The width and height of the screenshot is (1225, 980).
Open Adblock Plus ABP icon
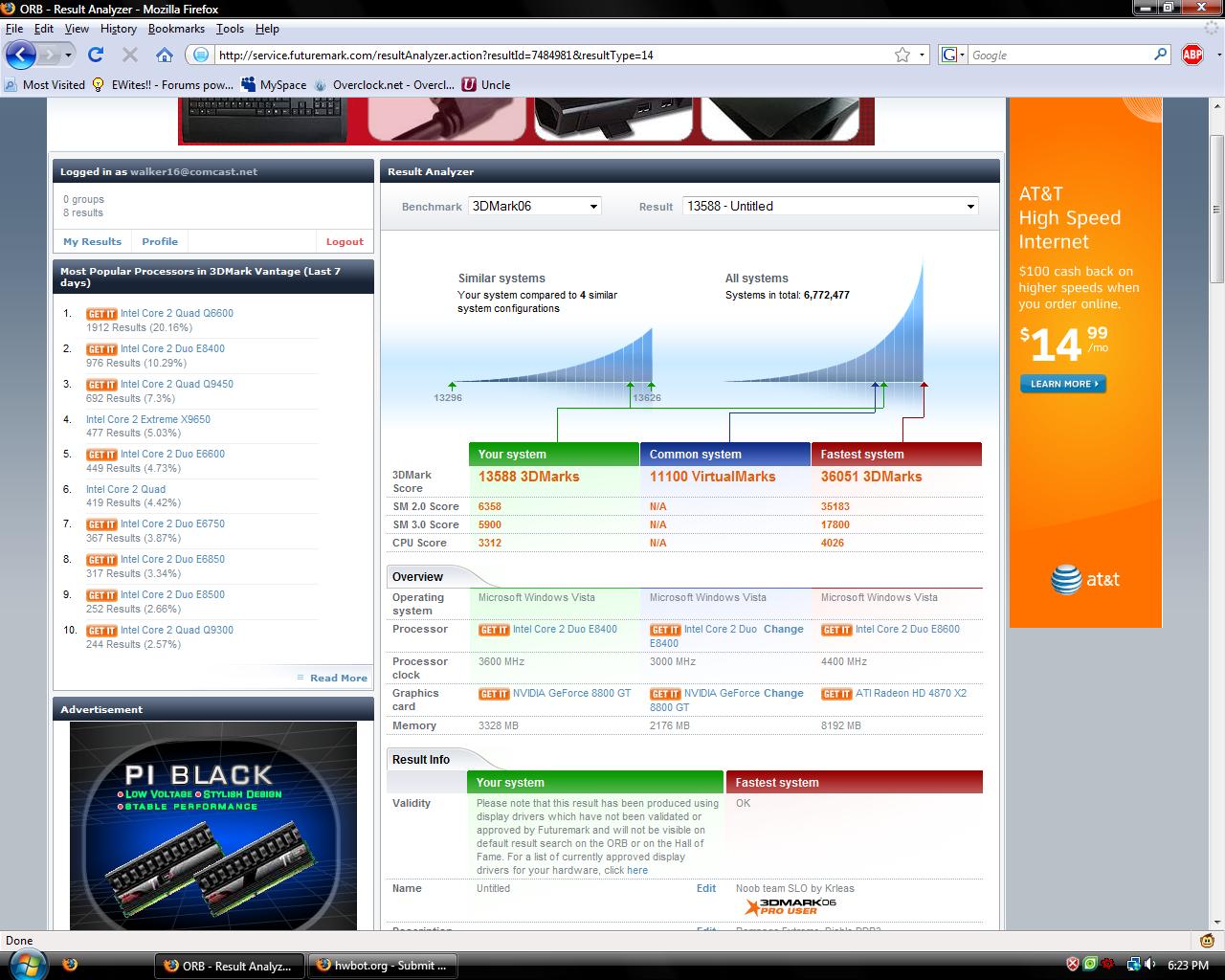(x=1192, y=55)
